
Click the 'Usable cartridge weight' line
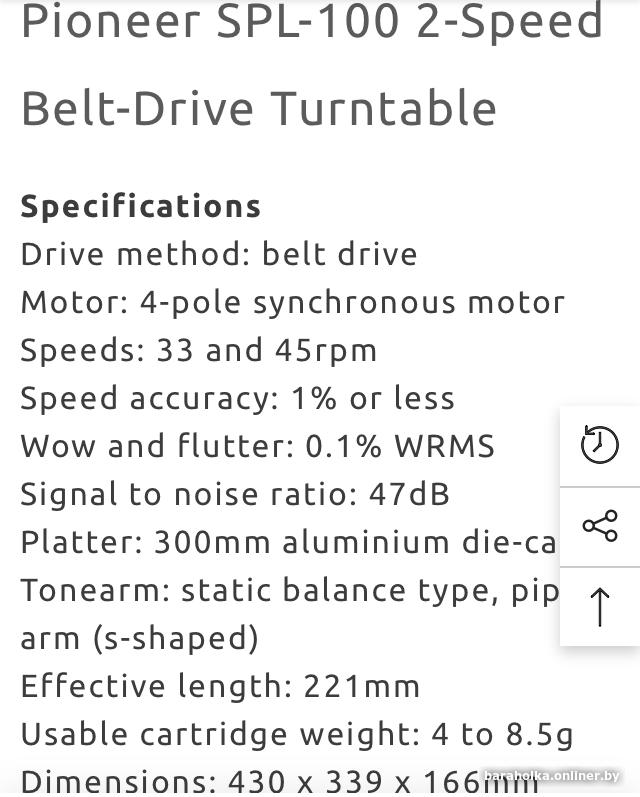(x=297, y=735)
